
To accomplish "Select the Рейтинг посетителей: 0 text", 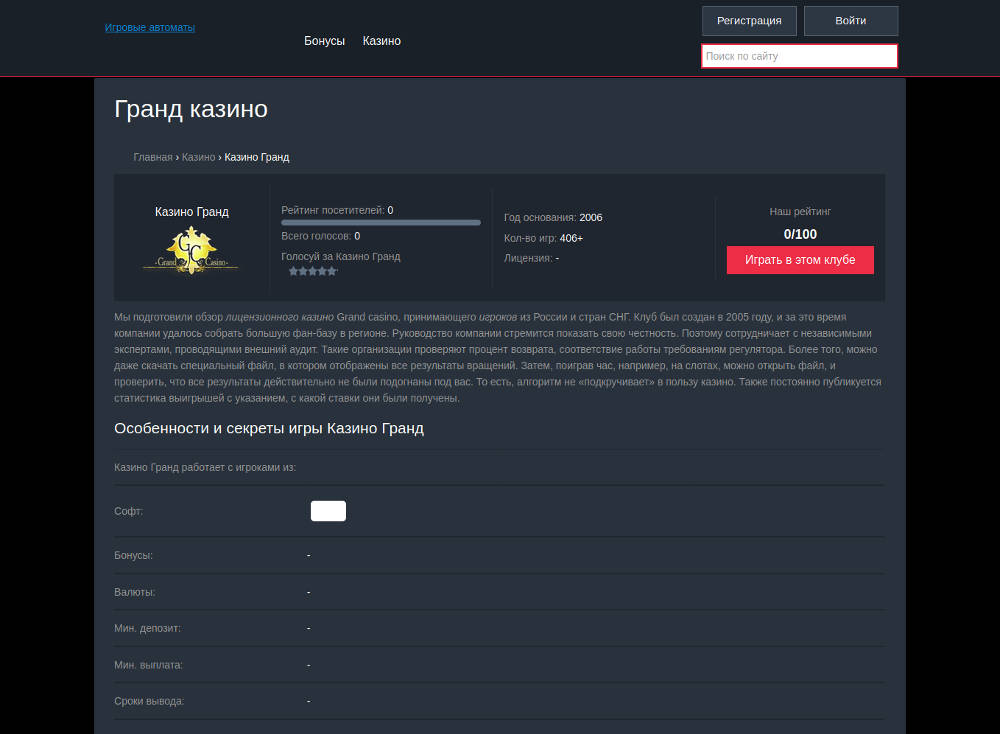I will coord(337,210).
